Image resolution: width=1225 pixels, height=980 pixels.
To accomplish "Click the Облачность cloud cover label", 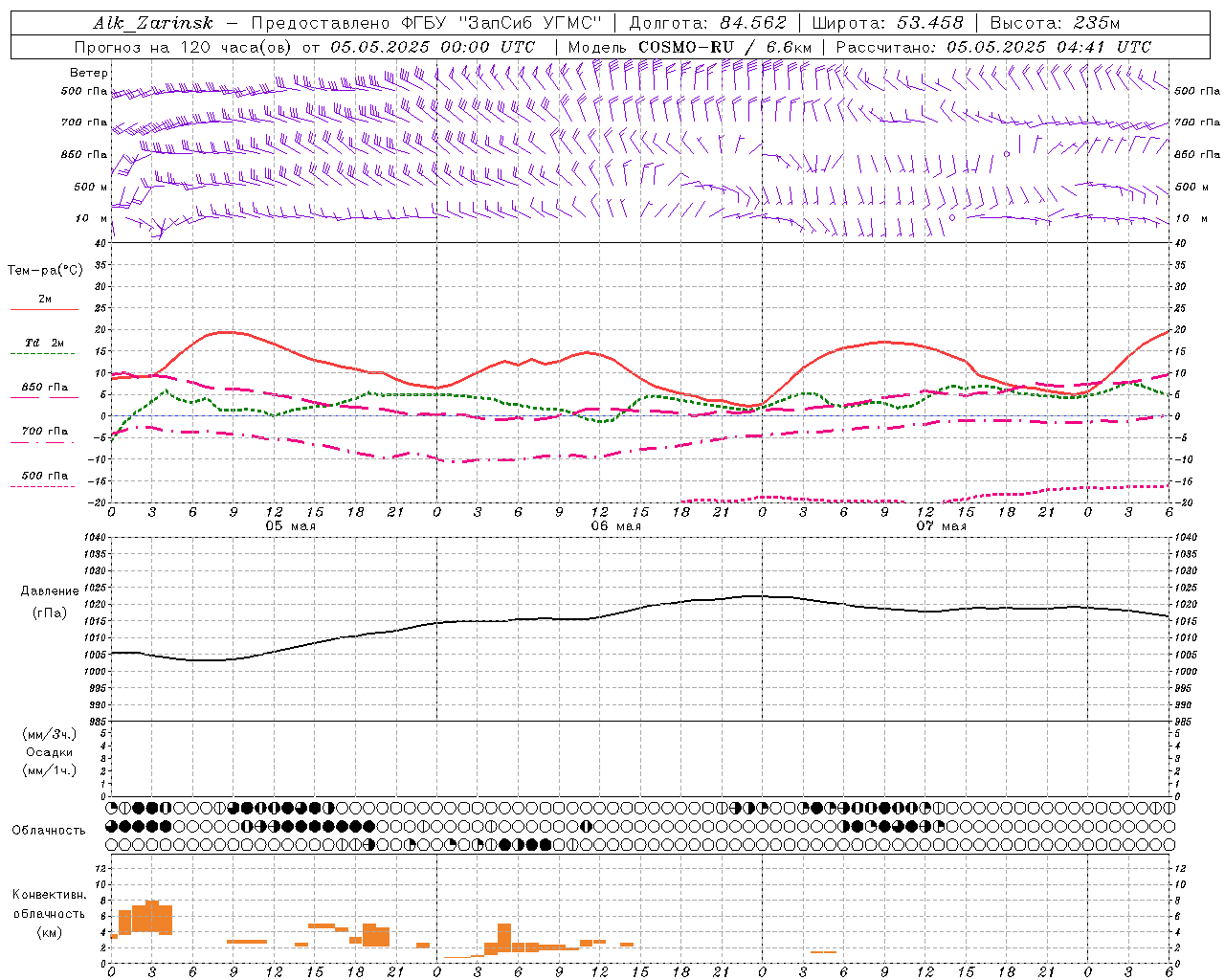I will 49,830.
